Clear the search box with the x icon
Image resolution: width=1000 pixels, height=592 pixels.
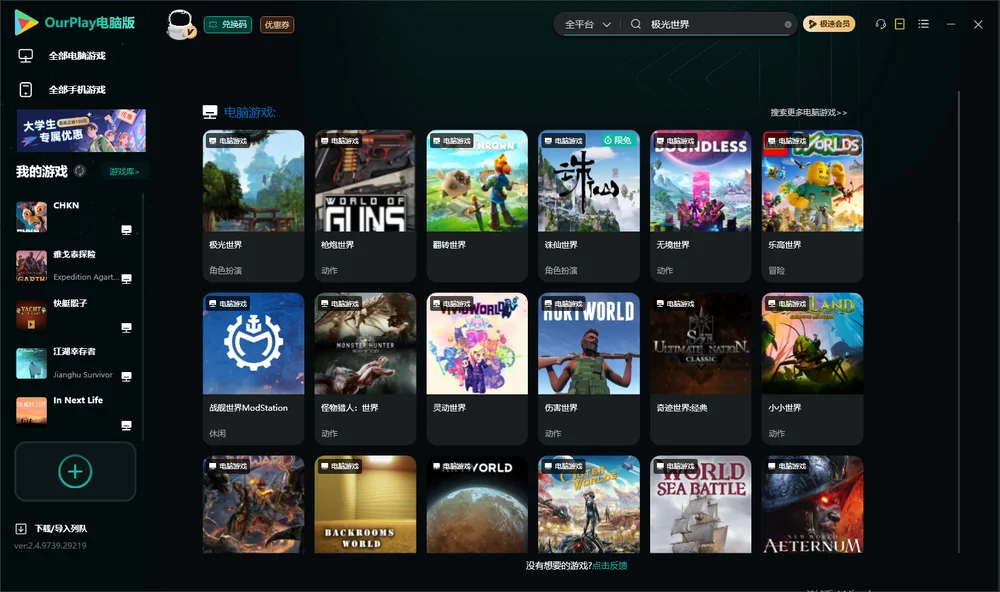click(788, 25)
